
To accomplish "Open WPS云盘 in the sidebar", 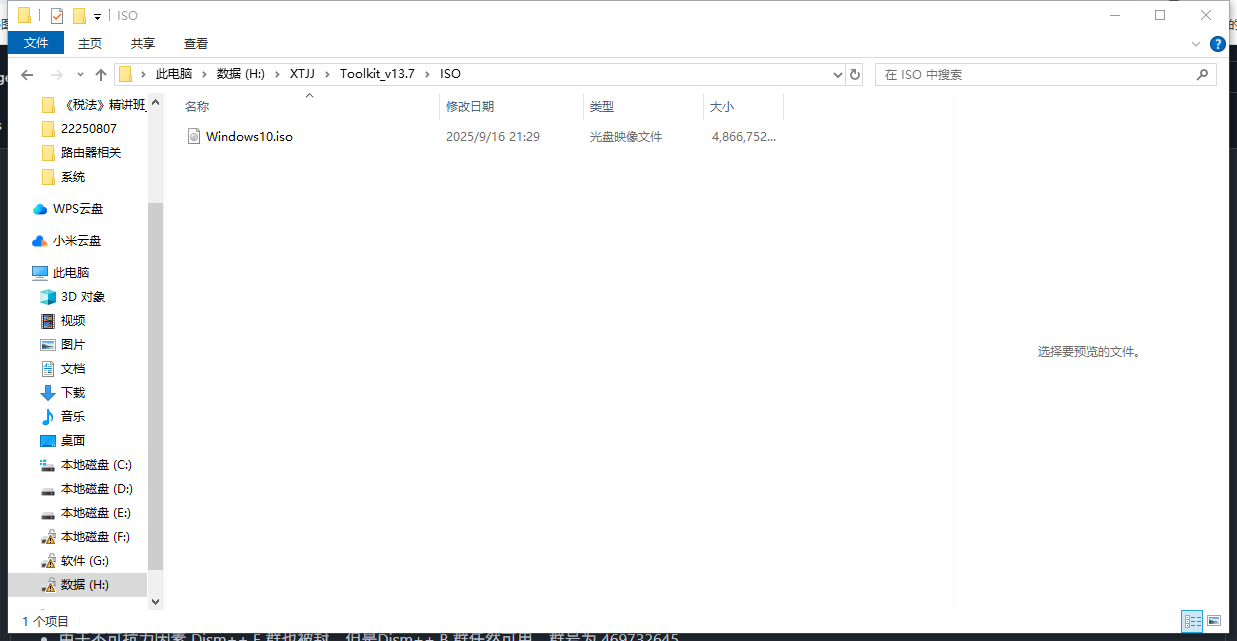I will [77, 209].
